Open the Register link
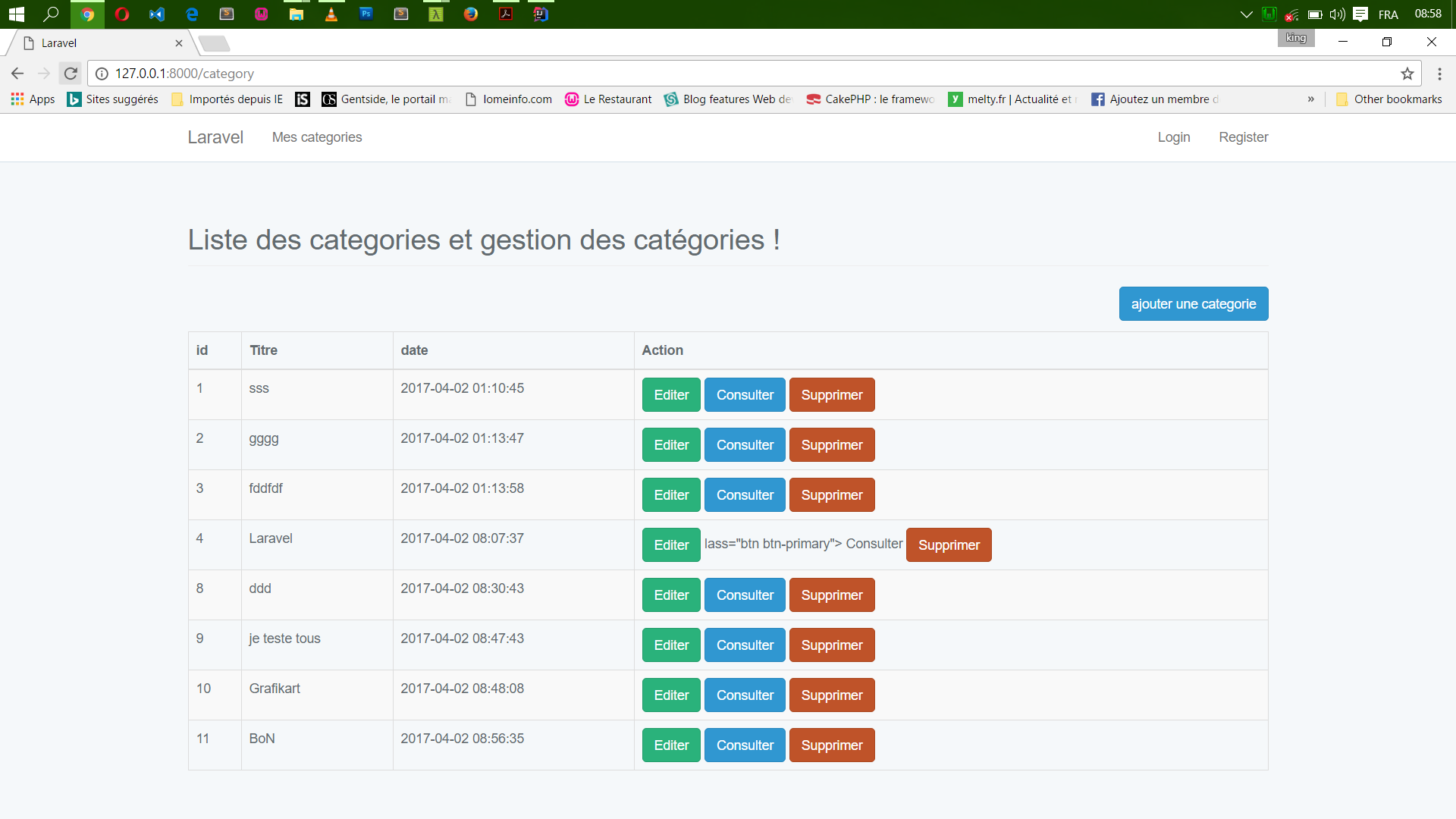Screen dimensions: 1456x819 [1244, 137]
